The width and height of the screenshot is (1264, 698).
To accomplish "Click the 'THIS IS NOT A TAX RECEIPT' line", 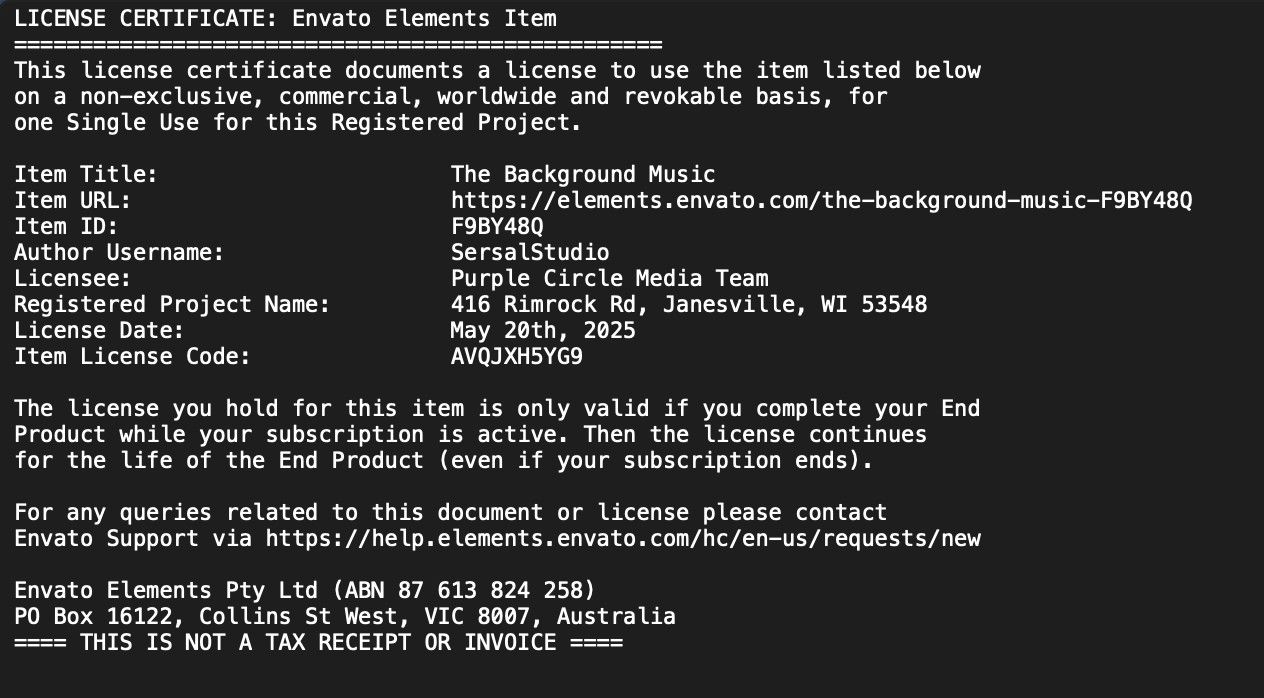I will (x=318, y=642).
